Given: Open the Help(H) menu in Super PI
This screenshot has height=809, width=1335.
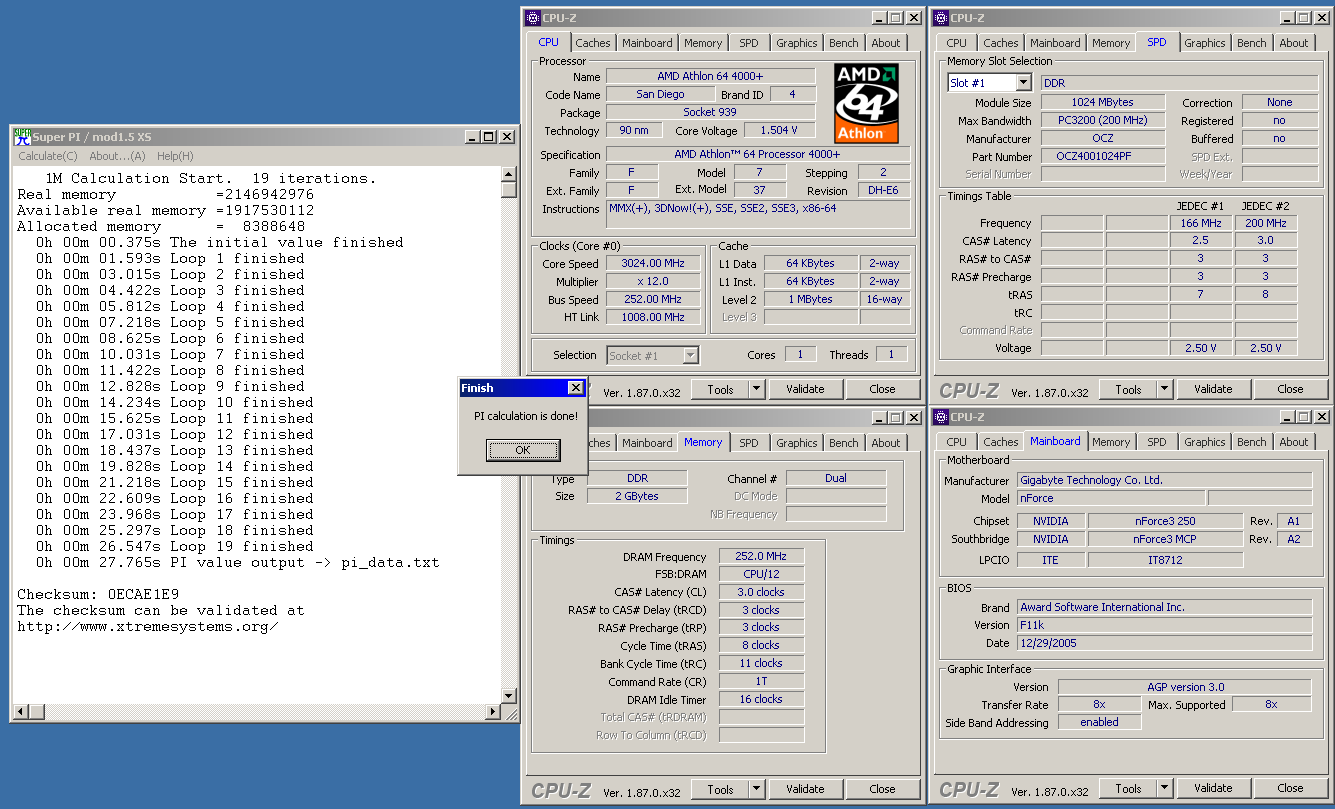Looking at the screenshot, I should [x=175, y=156].
